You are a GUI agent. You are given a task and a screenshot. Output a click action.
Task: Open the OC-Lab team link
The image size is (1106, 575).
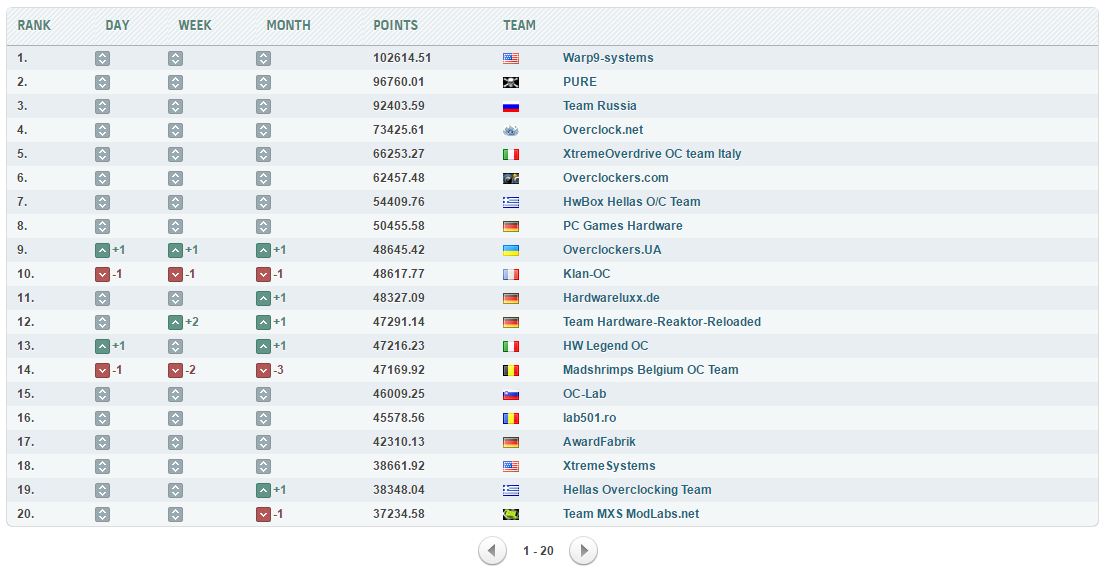pos(585,394)
